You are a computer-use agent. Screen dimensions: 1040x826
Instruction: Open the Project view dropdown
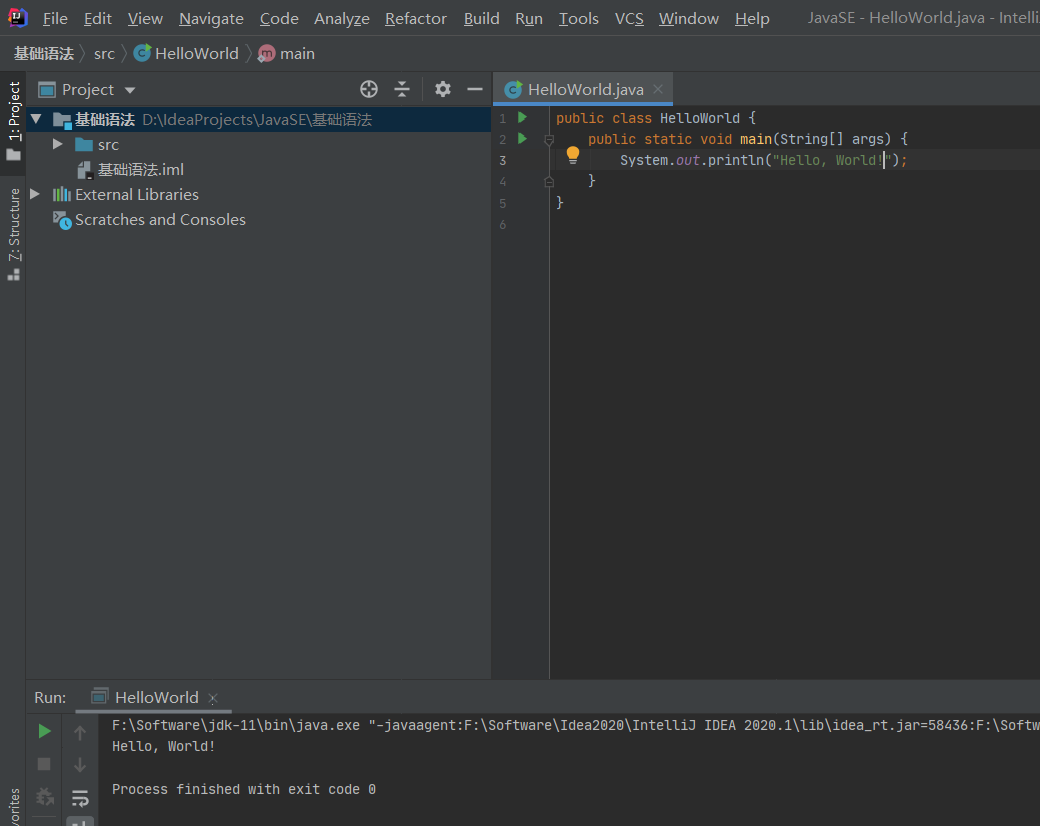coord(130,90)
